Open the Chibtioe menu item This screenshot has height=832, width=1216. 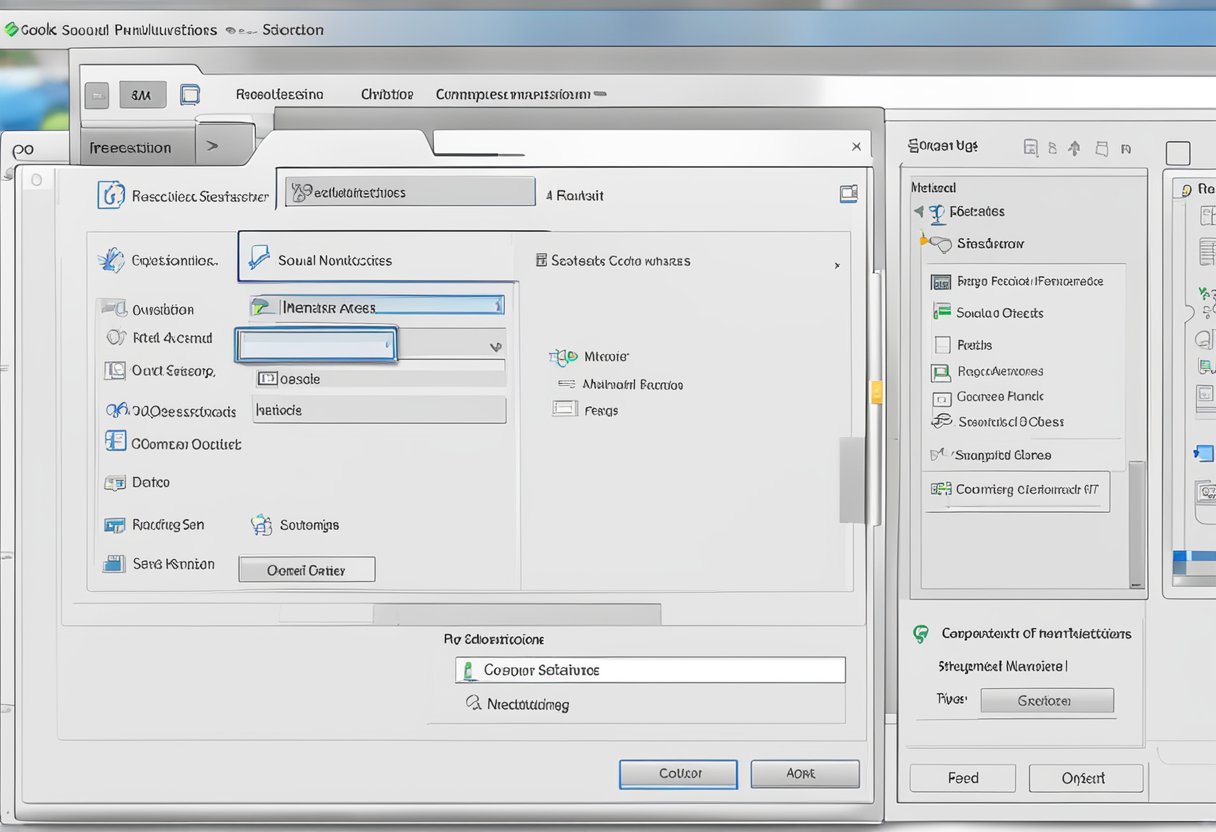(386, 94)
